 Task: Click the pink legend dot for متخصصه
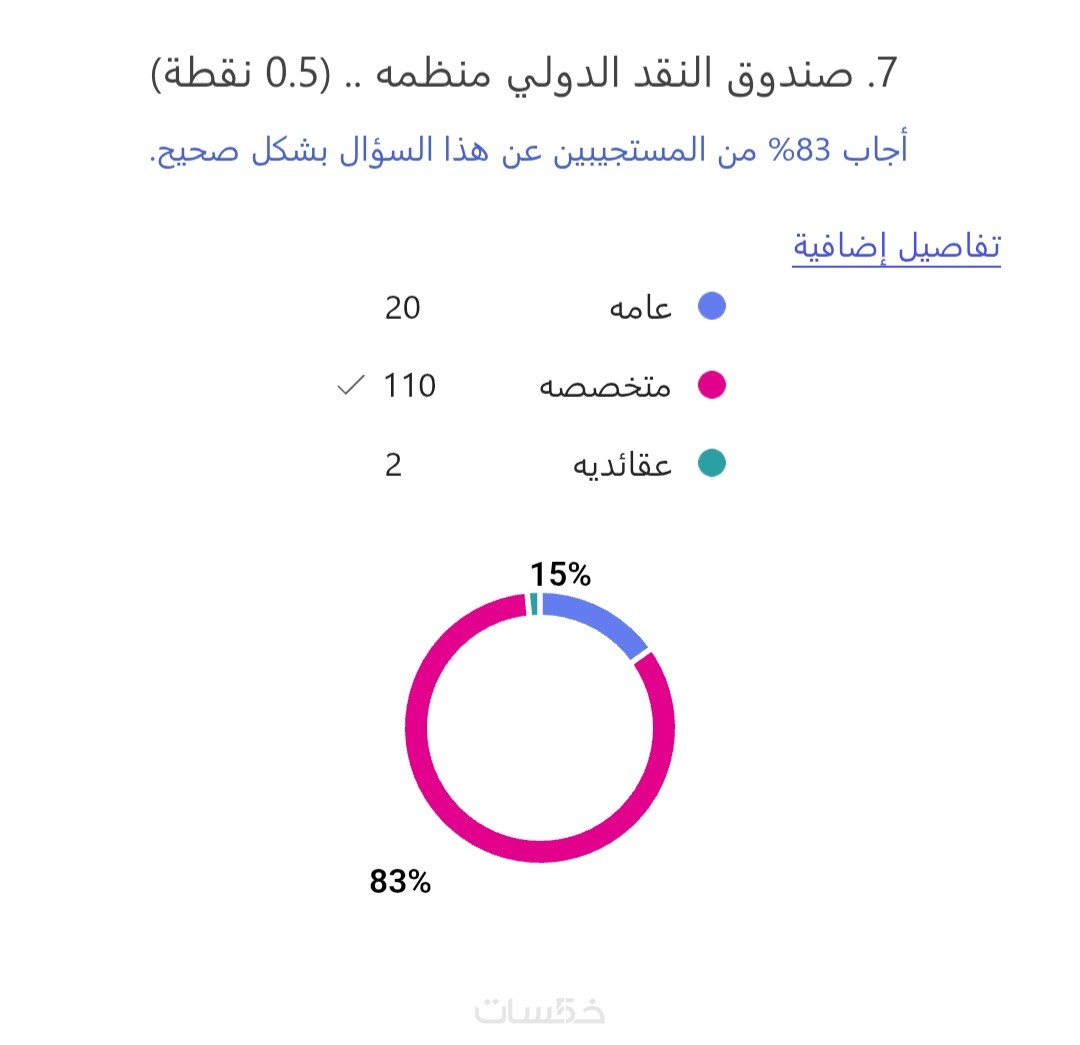(x=711, y=386)
